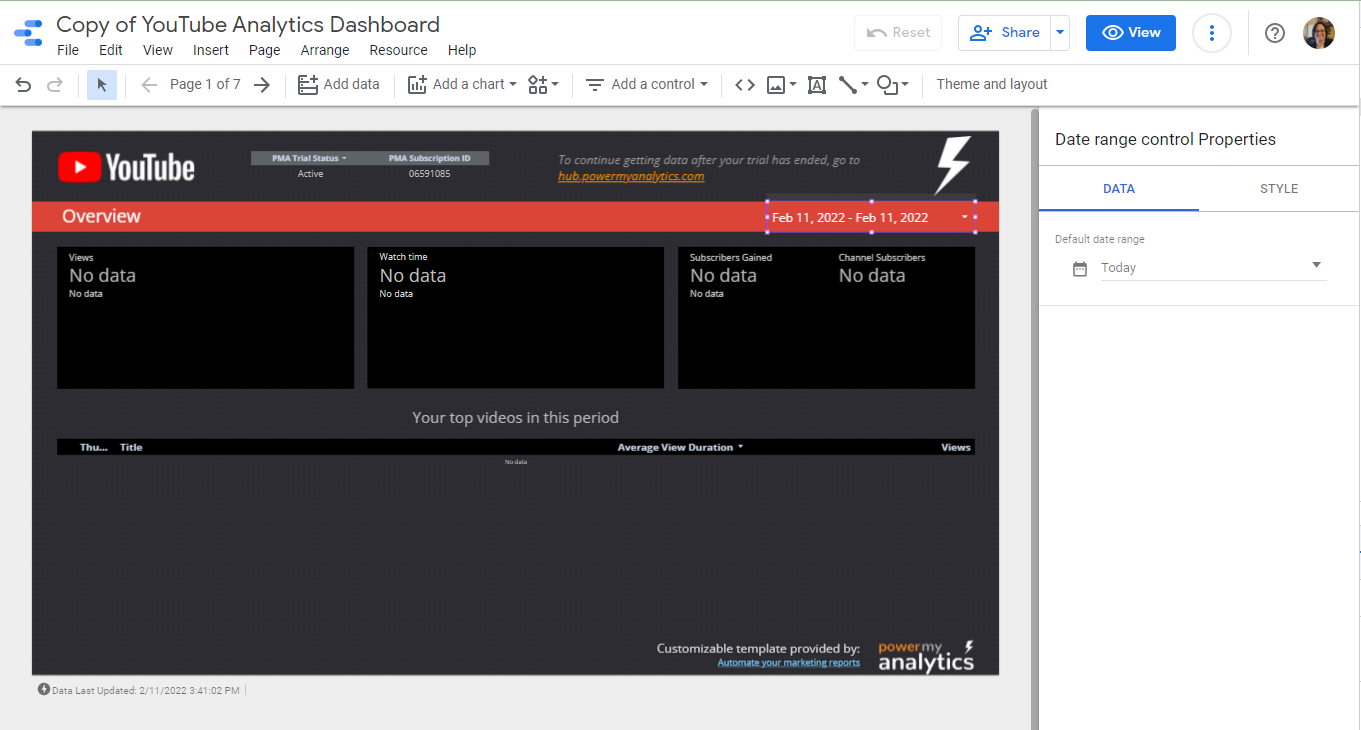This screenshot has height=730, width=1361.
Task: Activate the selection mode cursor tool
Action: point(102,85)
